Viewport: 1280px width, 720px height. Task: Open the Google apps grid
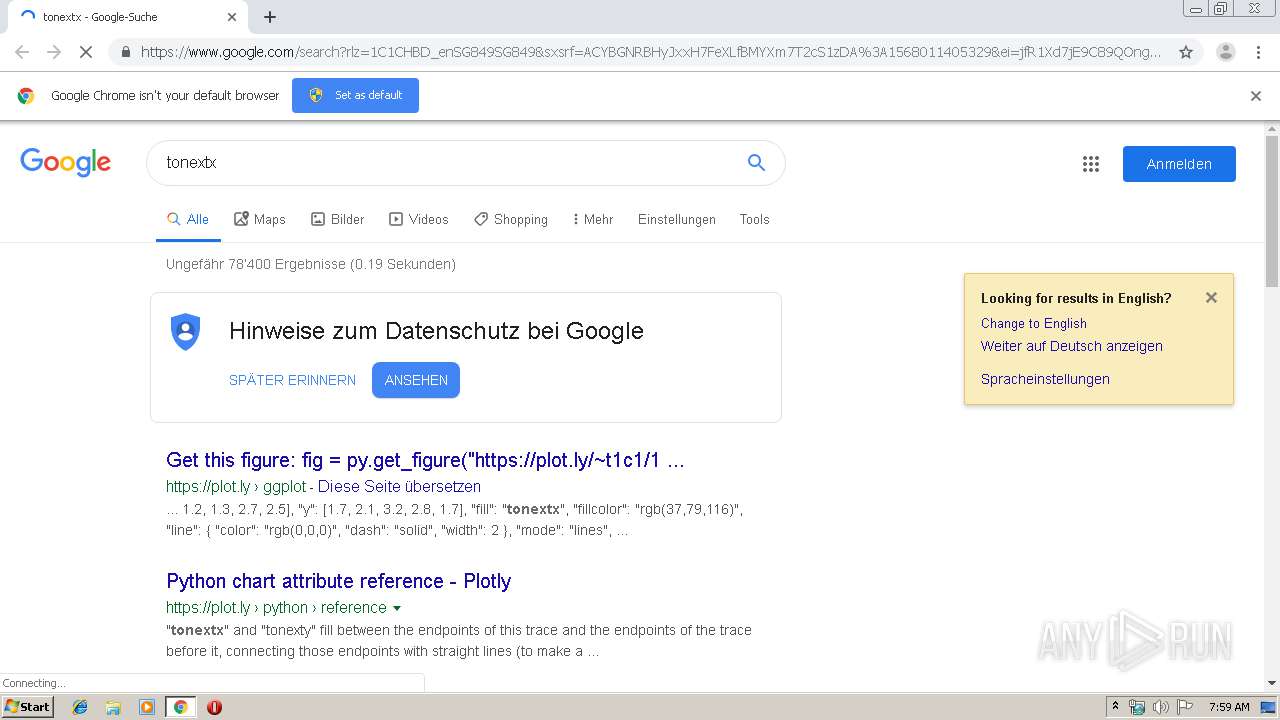tap(1091, 164)
